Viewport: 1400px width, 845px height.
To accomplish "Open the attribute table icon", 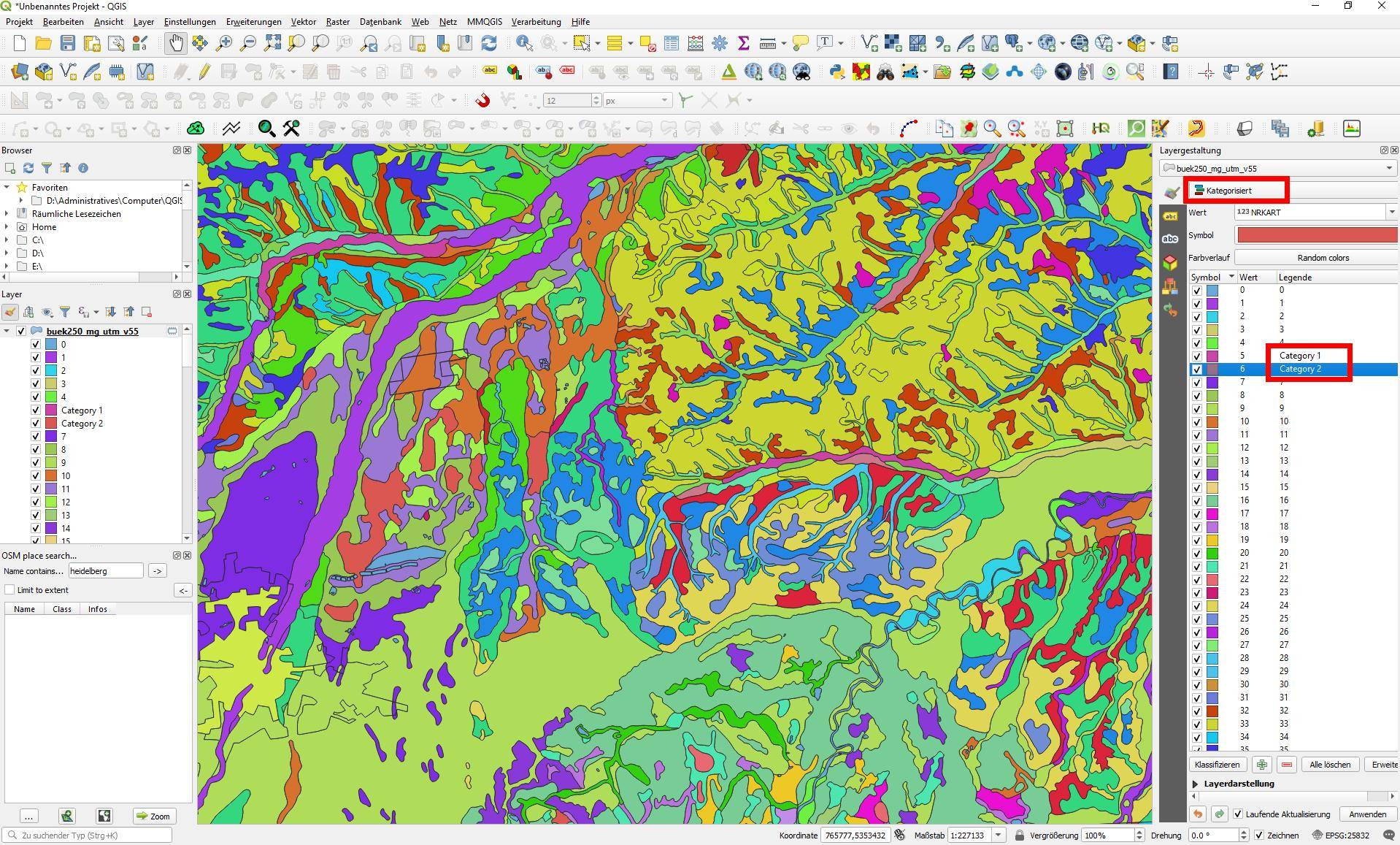I will (x=672, y=43).
